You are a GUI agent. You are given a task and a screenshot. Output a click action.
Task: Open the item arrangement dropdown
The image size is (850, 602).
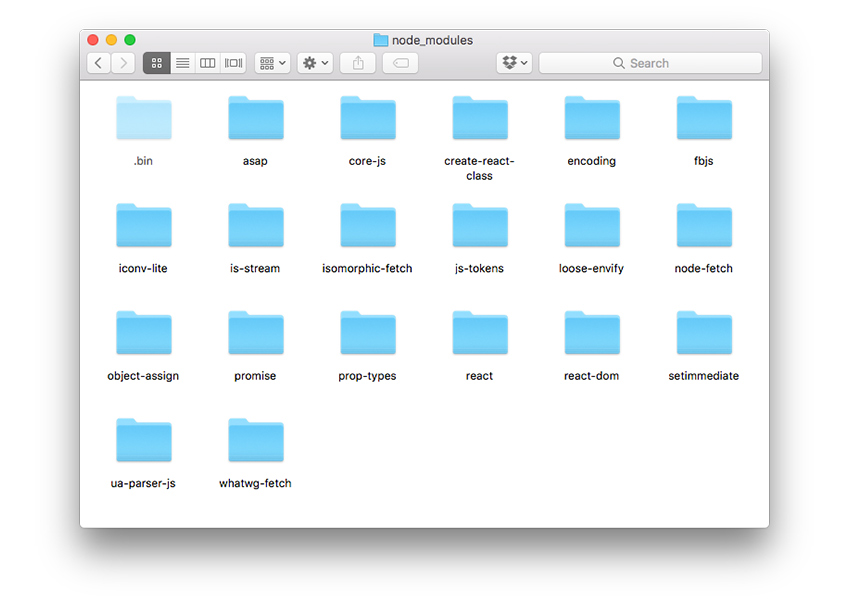point(273,63)
